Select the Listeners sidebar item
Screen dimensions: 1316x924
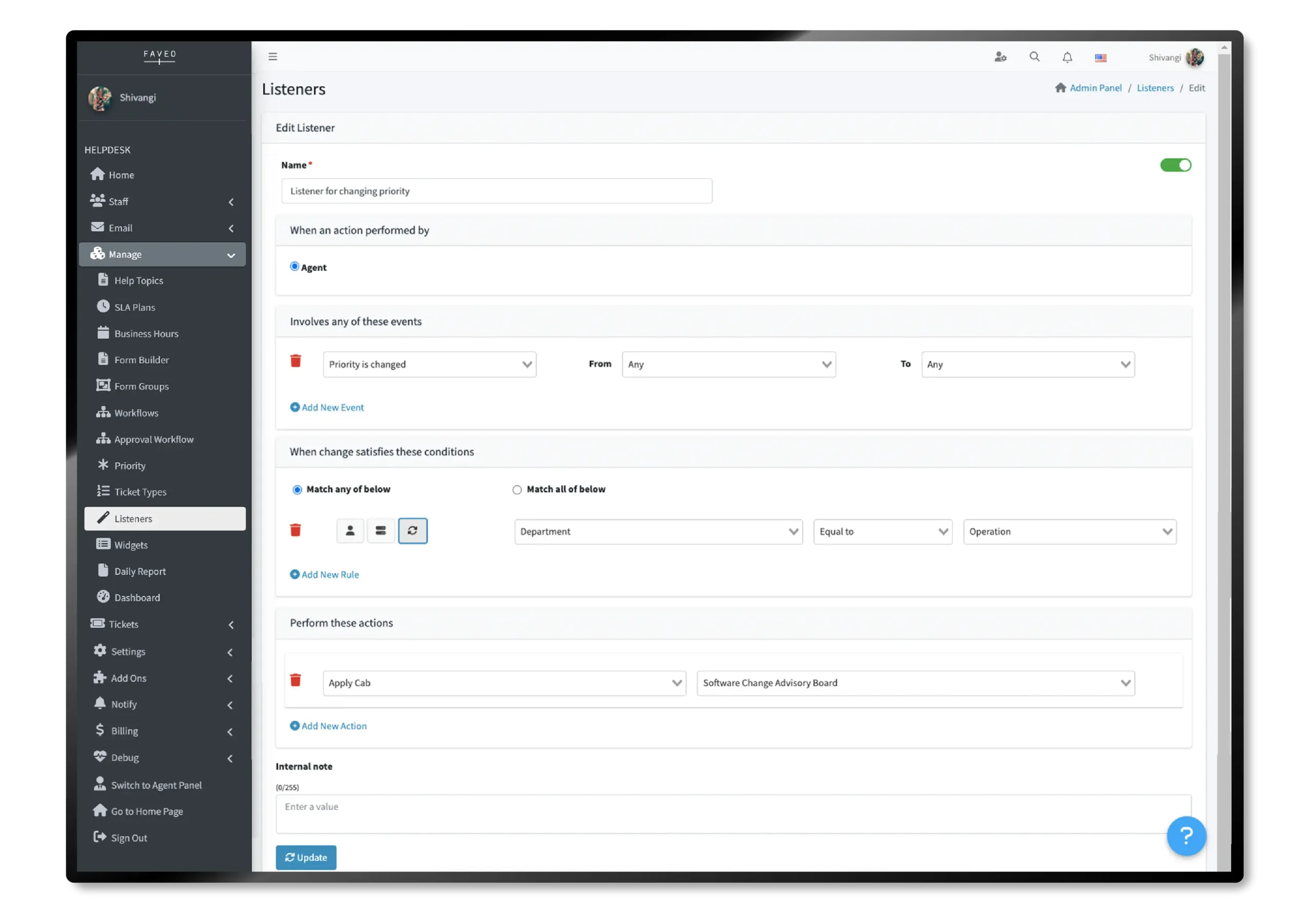click(x=165, y=518)
